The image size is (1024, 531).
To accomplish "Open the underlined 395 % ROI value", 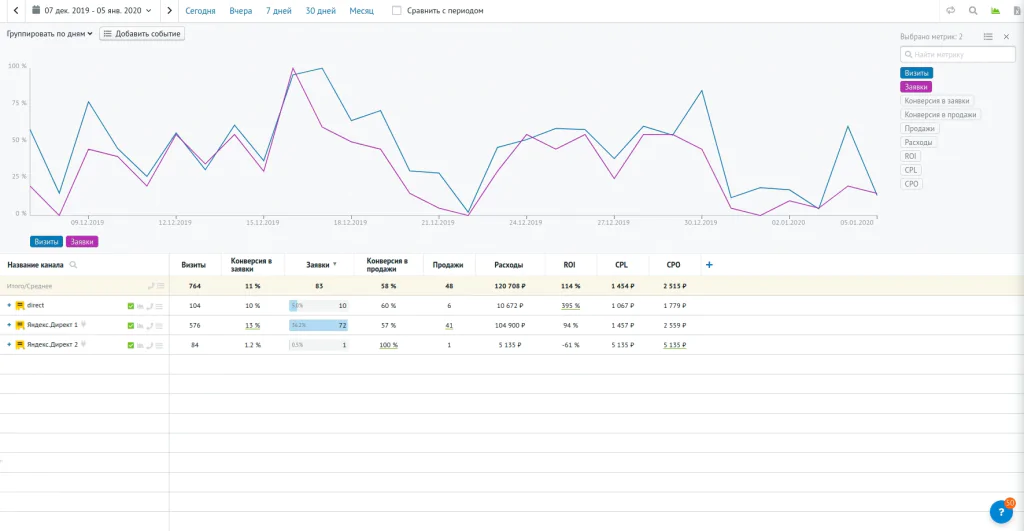I will 570,306.
